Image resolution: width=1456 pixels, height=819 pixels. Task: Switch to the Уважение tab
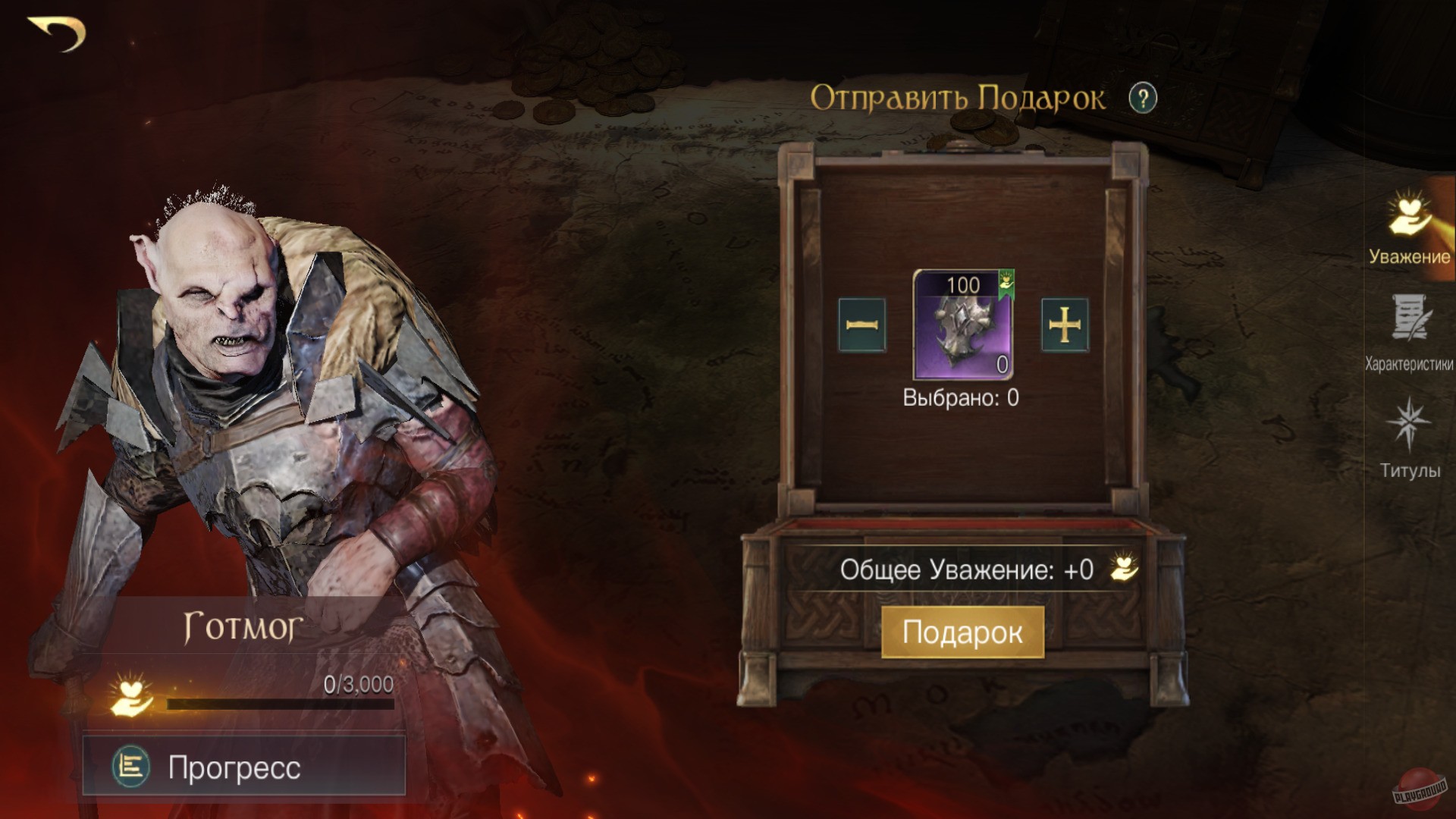tap(1410, 229)
